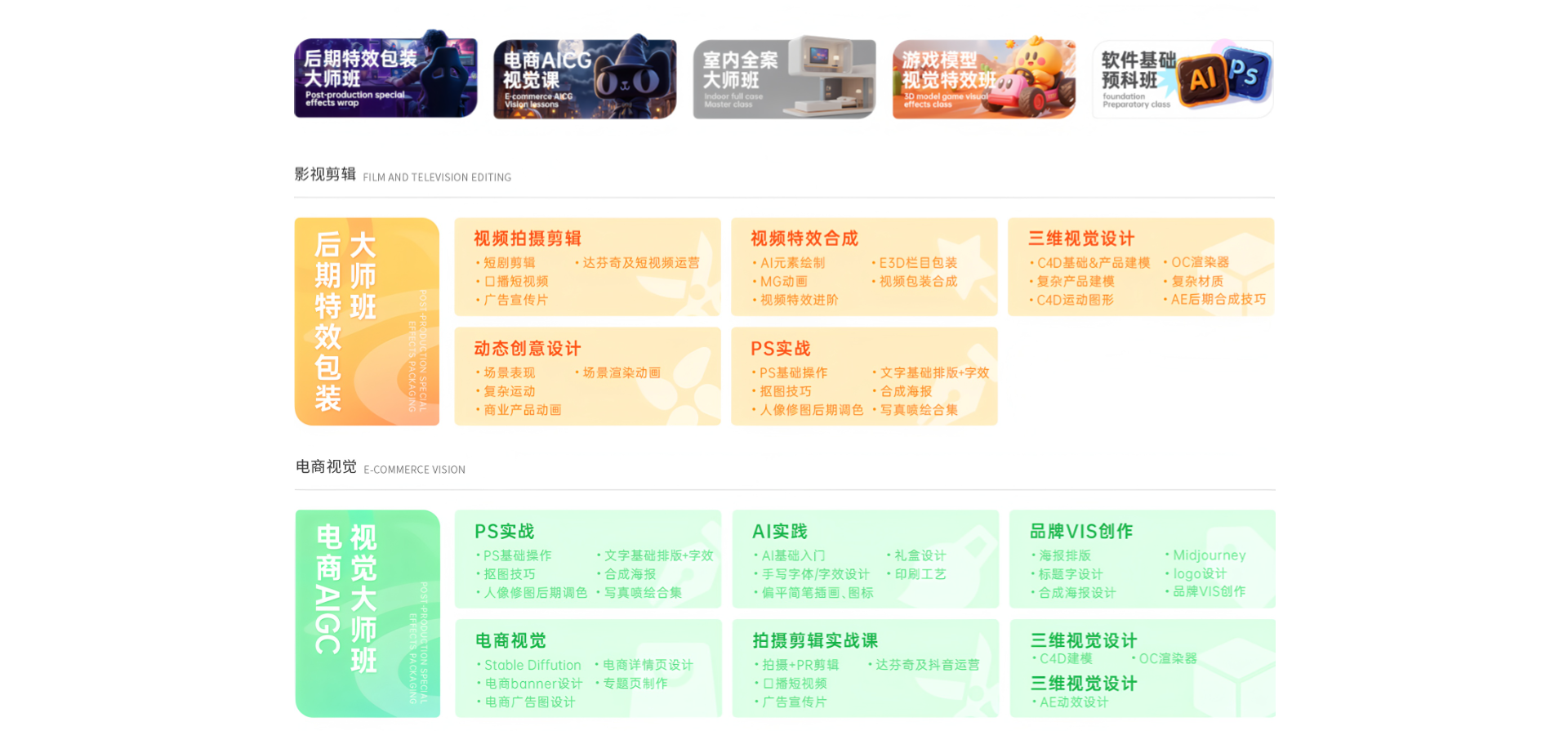Screen dimensions: 1568x731
Task: Select the 影视剪辑 section heading
Action: [325, 174]
